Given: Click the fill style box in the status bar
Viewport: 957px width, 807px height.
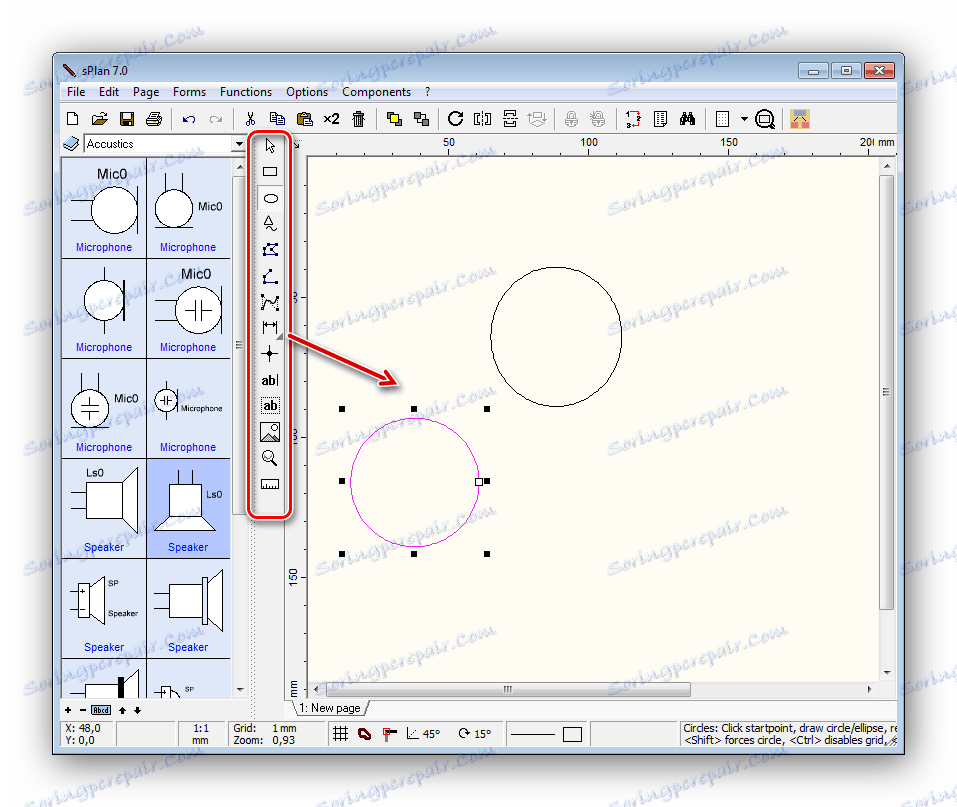Looking at the screenshot, I should click(x=572, y=734).
